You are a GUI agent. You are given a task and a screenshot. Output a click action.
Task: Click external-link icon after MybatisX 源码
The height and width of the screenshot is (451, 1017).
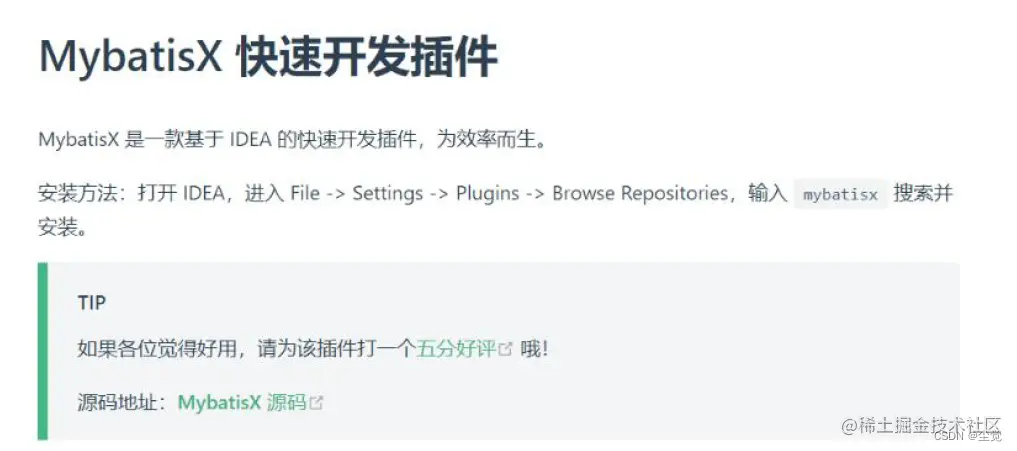pos(316,403)
